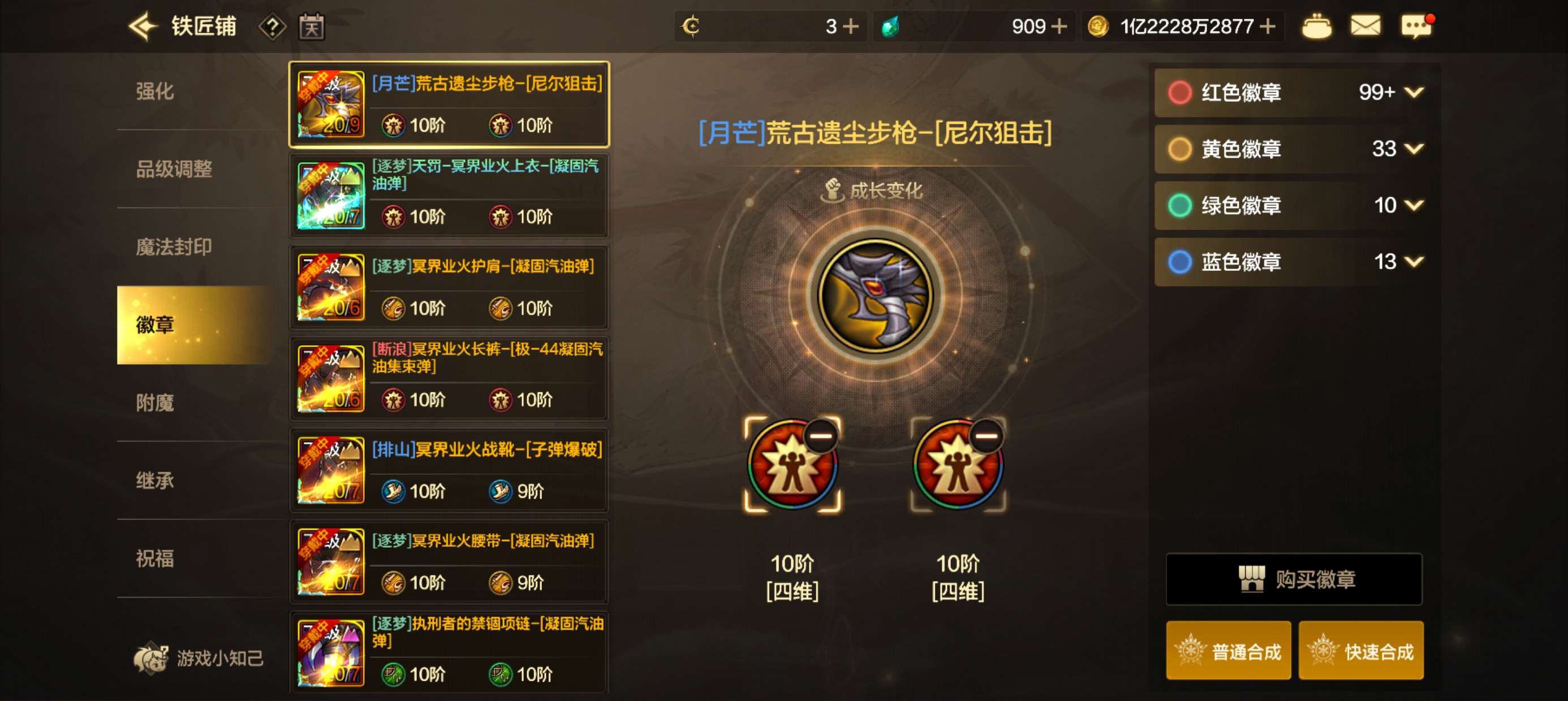Click the 快速合成 button
The width and height of the screenshot is (1568, 701).
click(1361, 651)
